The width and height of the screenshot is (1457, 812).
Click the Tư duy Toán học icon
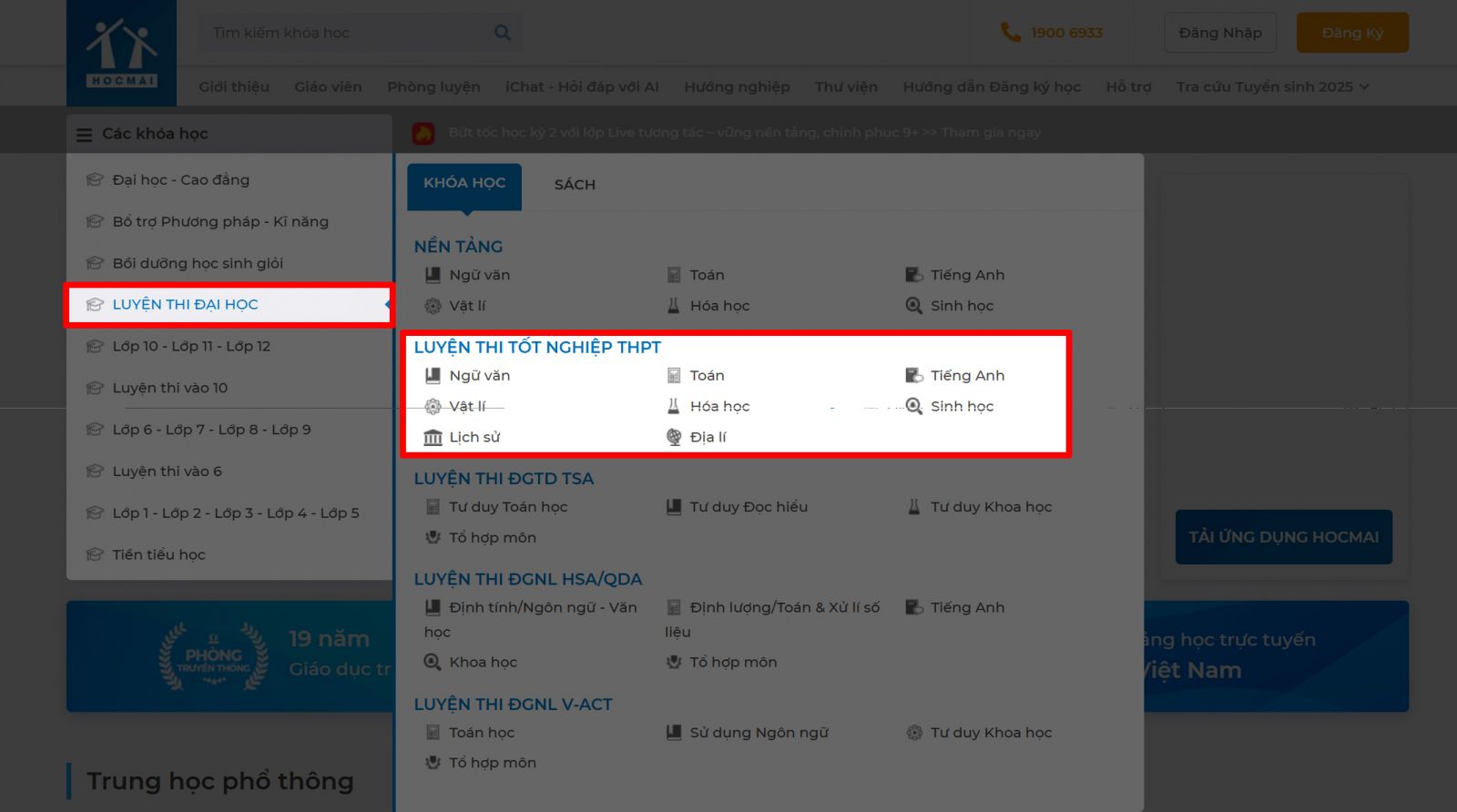tap(433, 507)
